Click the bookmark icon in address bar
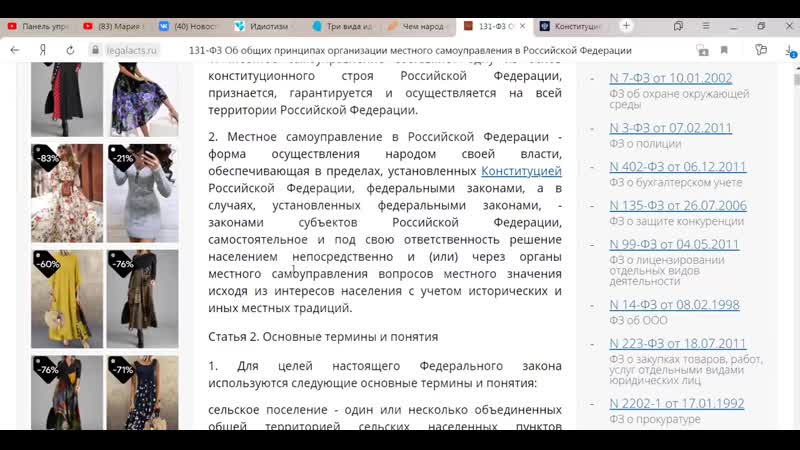This screenshot has width=800, height=450. click(x=724, y=50)
